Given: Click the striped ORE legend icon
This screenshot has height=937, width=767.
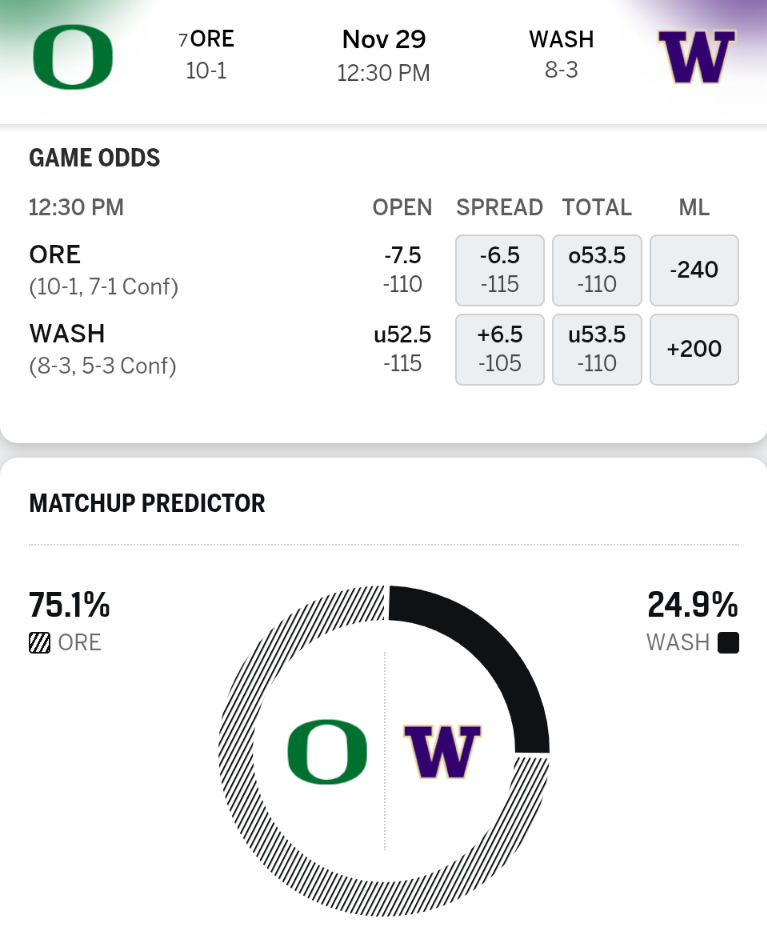Looking at the screenshot, I should coord(40,643).
